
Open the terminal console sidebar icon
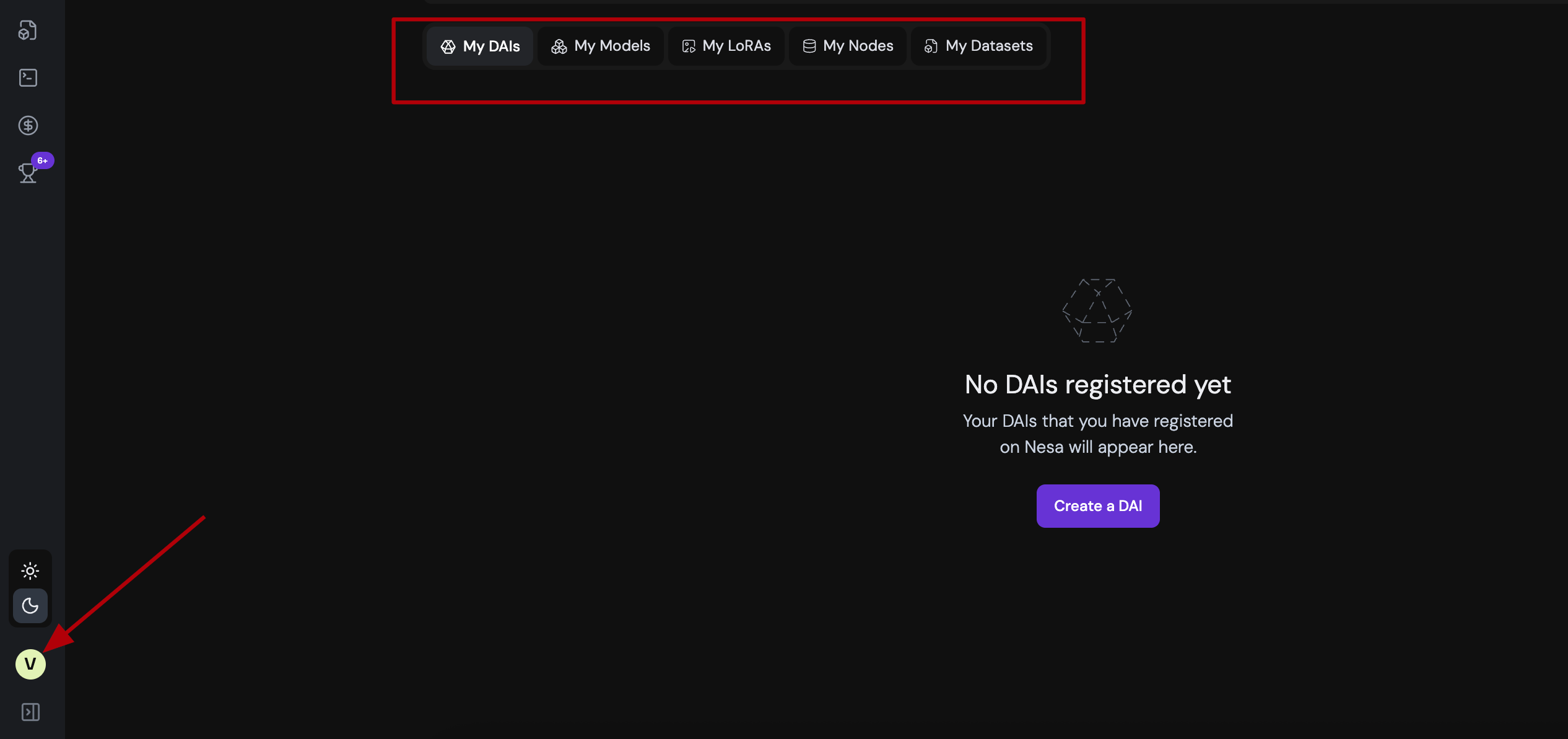[28, 78]
